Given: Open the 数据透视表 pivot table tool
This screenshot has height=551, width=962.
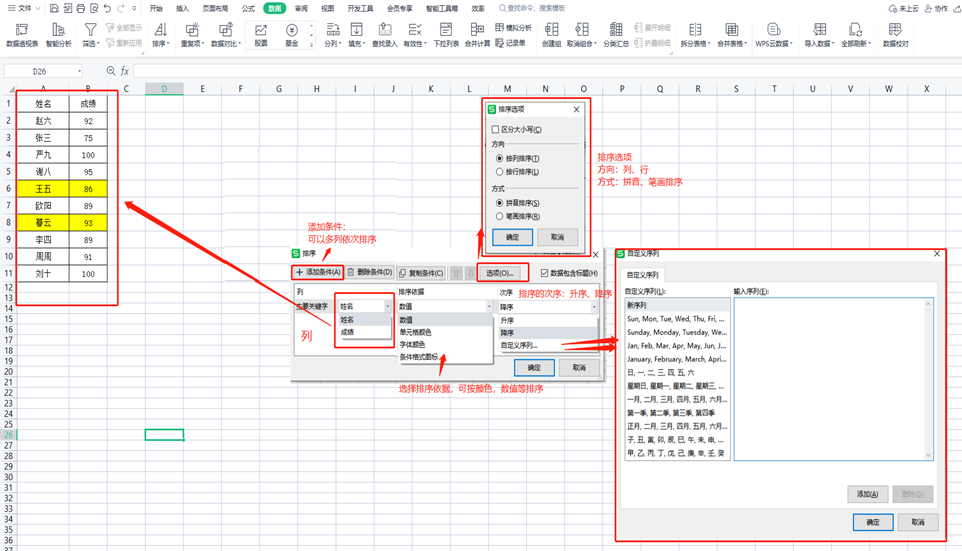Looking at the screenshot, I should (x=21, y=35).
